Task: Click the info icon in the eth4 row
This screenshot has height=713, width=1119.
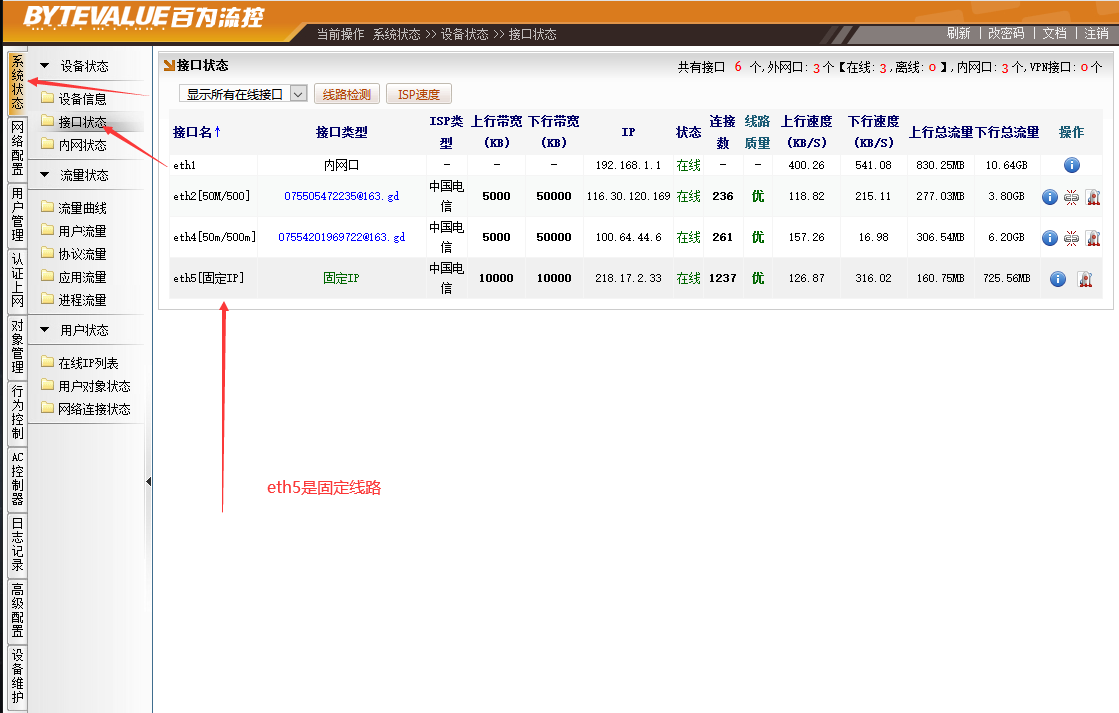Action: (1049, 238)
